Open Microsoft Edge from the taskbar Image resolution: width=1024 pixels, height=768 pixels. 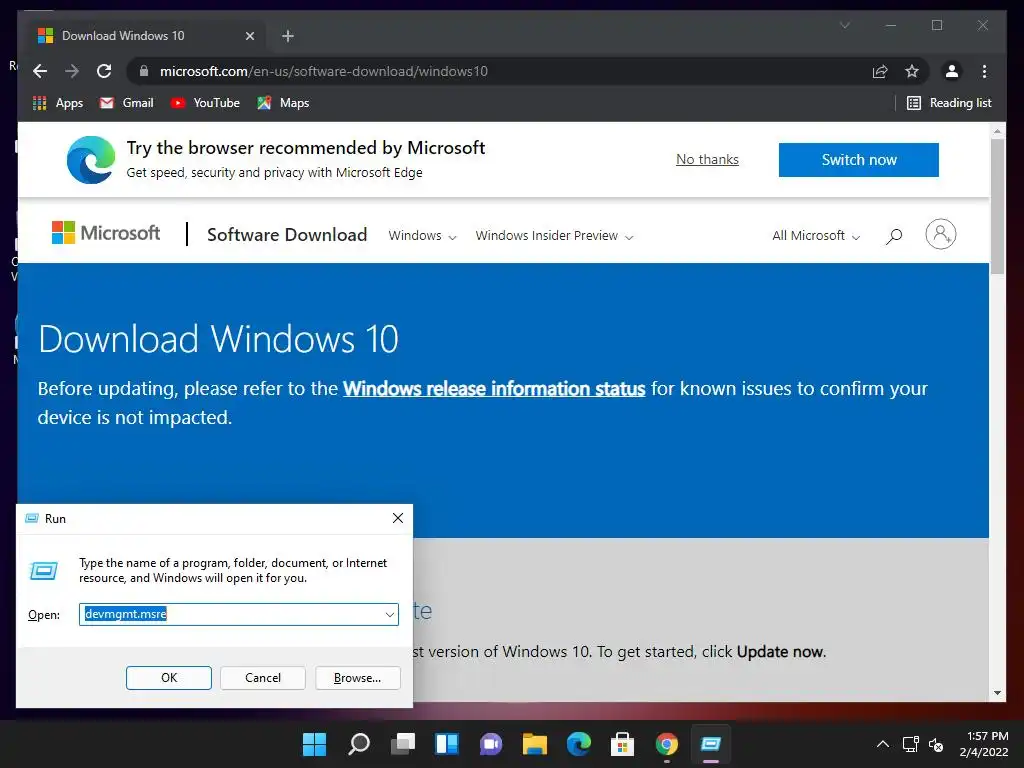coord(579,744)
